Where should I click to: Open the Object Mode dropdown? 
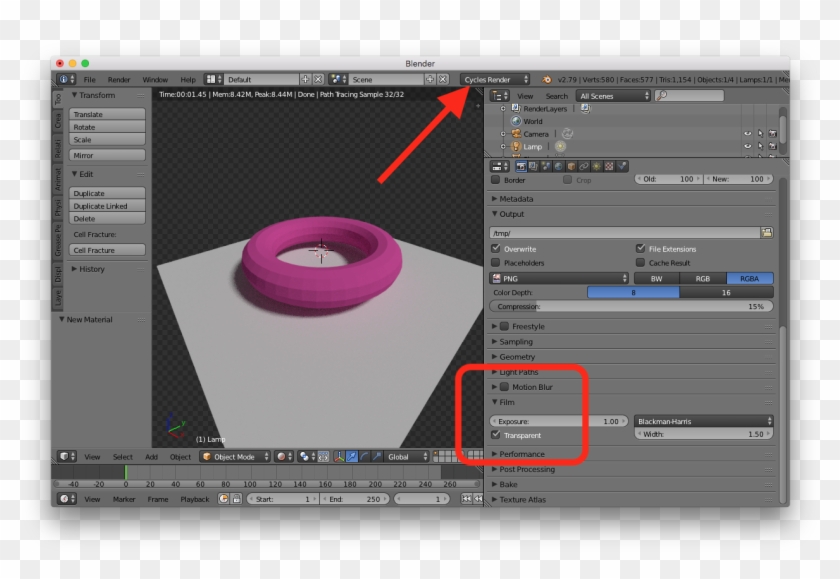(x=234, y=457)
